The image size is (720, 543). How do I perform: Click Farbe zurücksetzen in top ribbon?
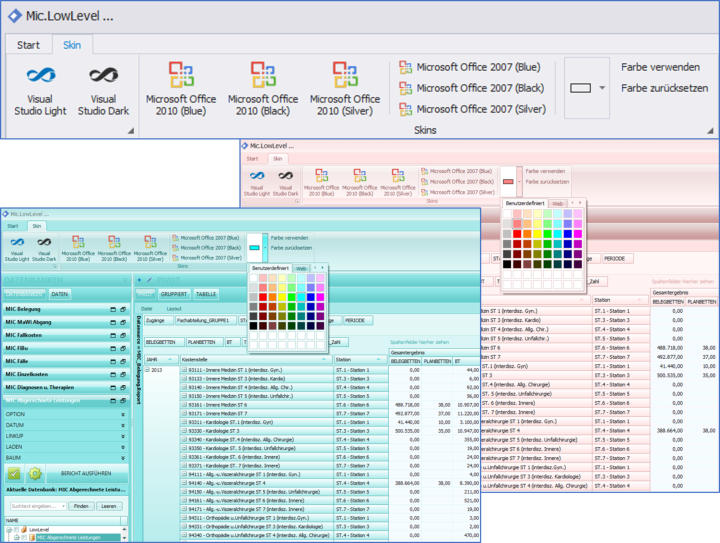tap(664, 88)
